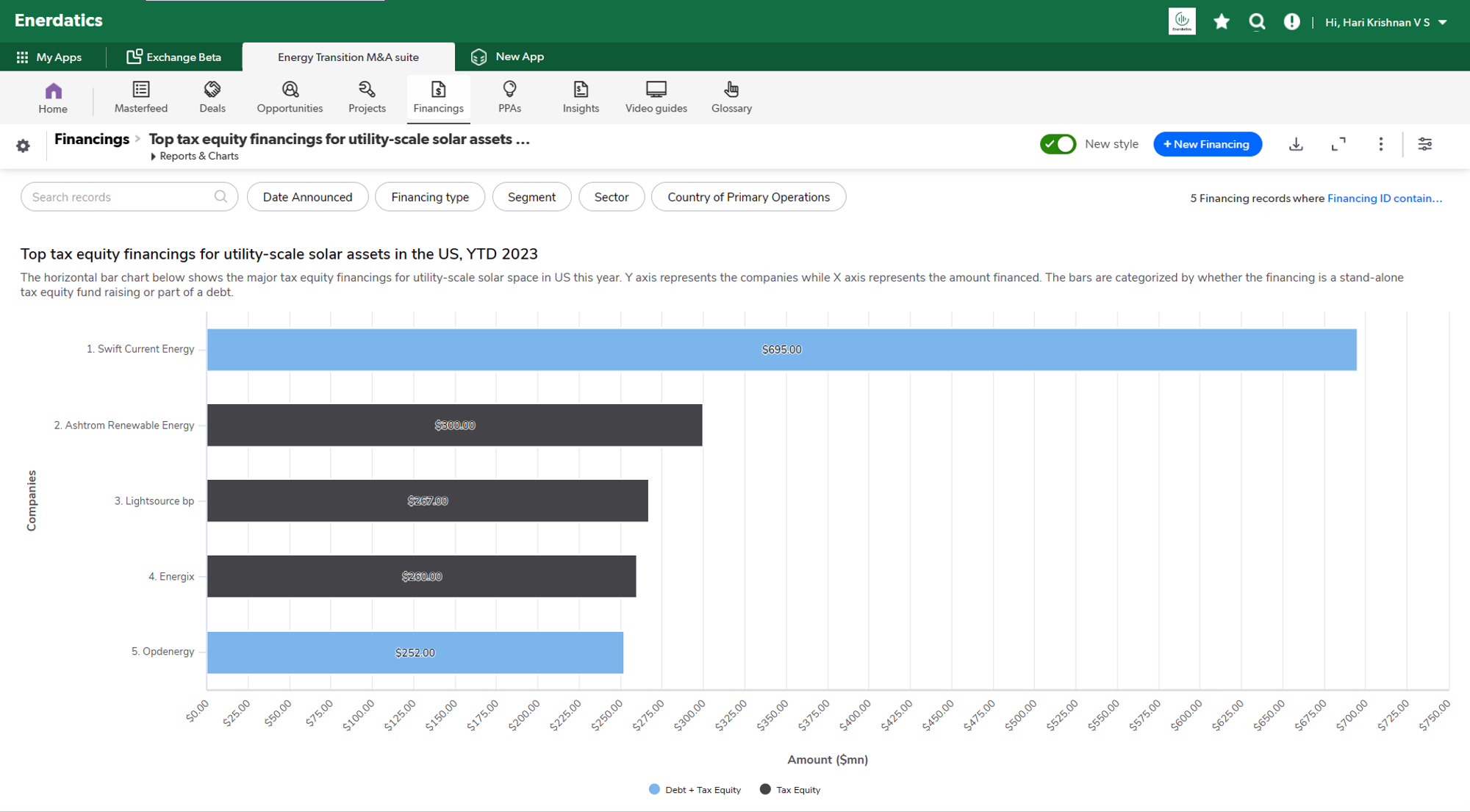The image size is (1470, 812).
Task: Click the download icon in the toolbar
Action: point(1296,144)
